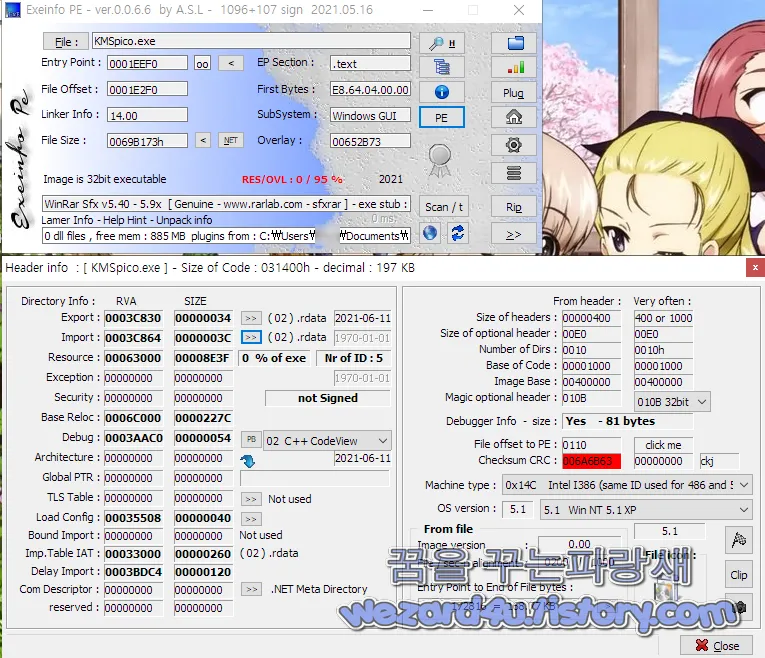Click the medal ribbon icon
765x658 pixels.
click(x=440, y=160)
